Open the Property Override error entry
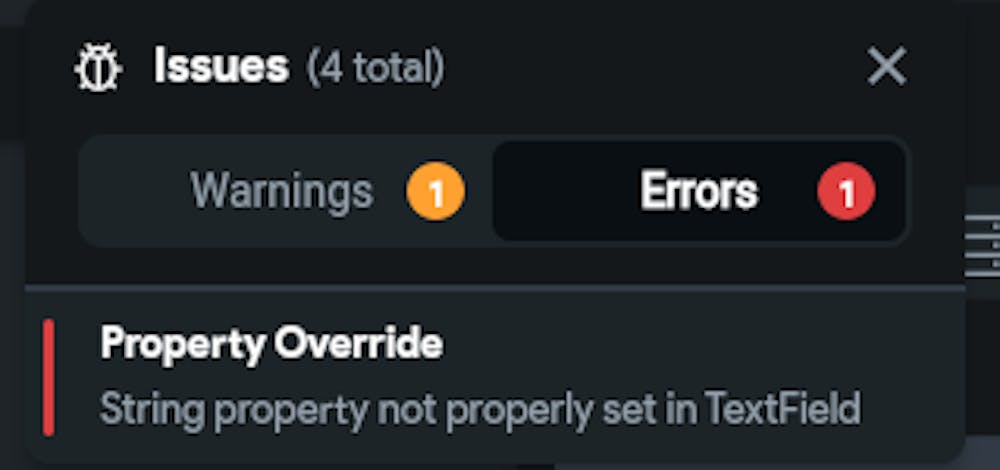Image resolution: width=1000 pixels, height=470 pixels. point(495,376)
